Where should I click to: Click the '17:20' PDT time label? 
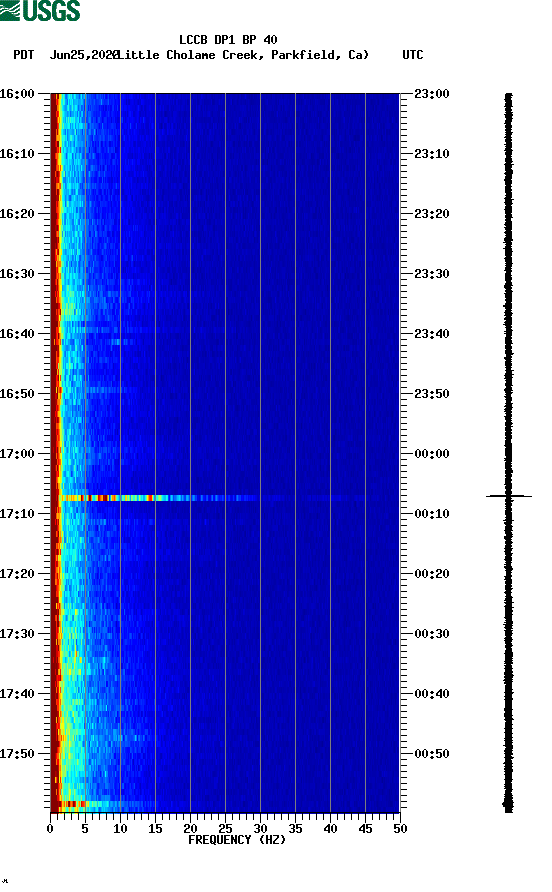(x=17, y=573)
